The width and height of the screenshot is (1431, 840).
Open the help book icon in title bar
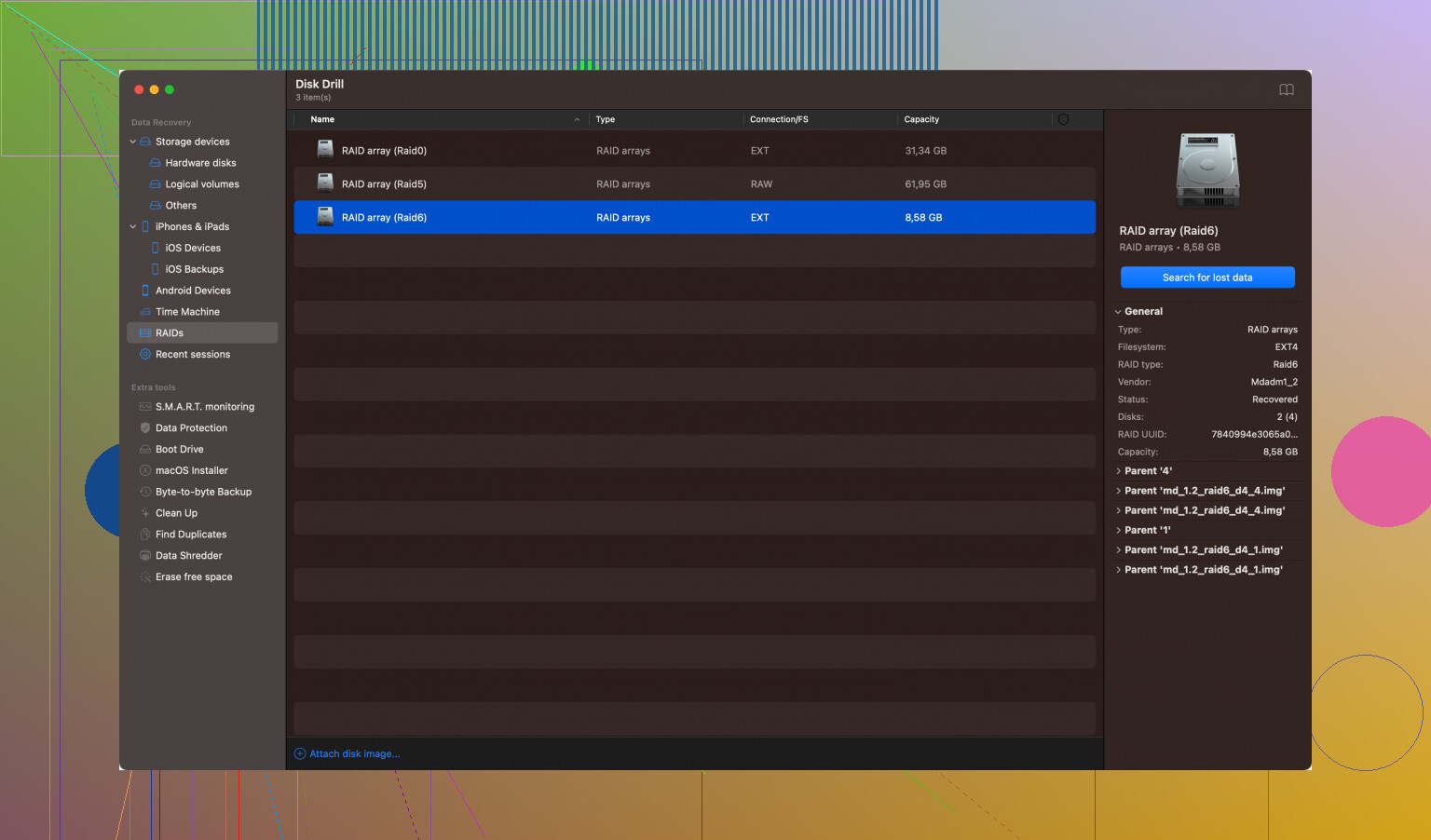click(1286, 90)
